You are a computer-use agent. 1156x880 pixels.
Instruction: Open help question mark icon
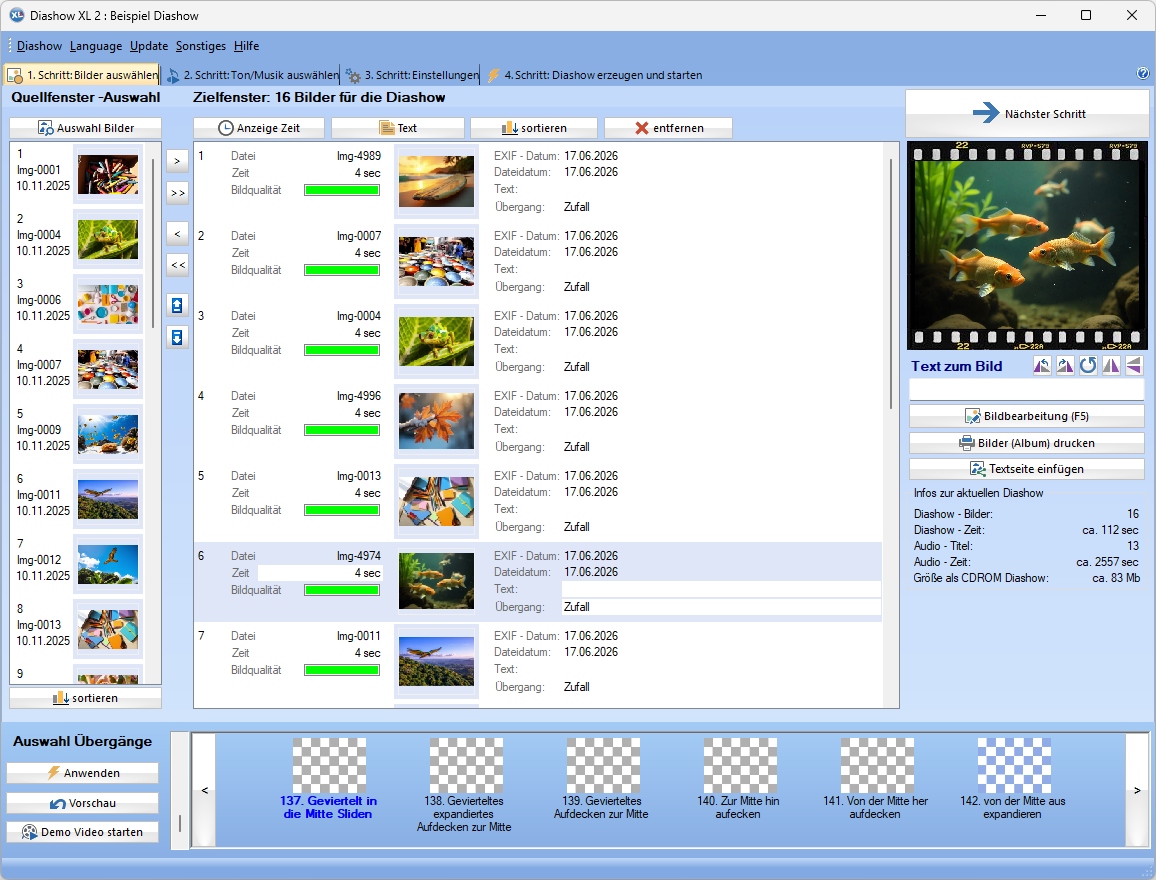tap(1143, 73)
